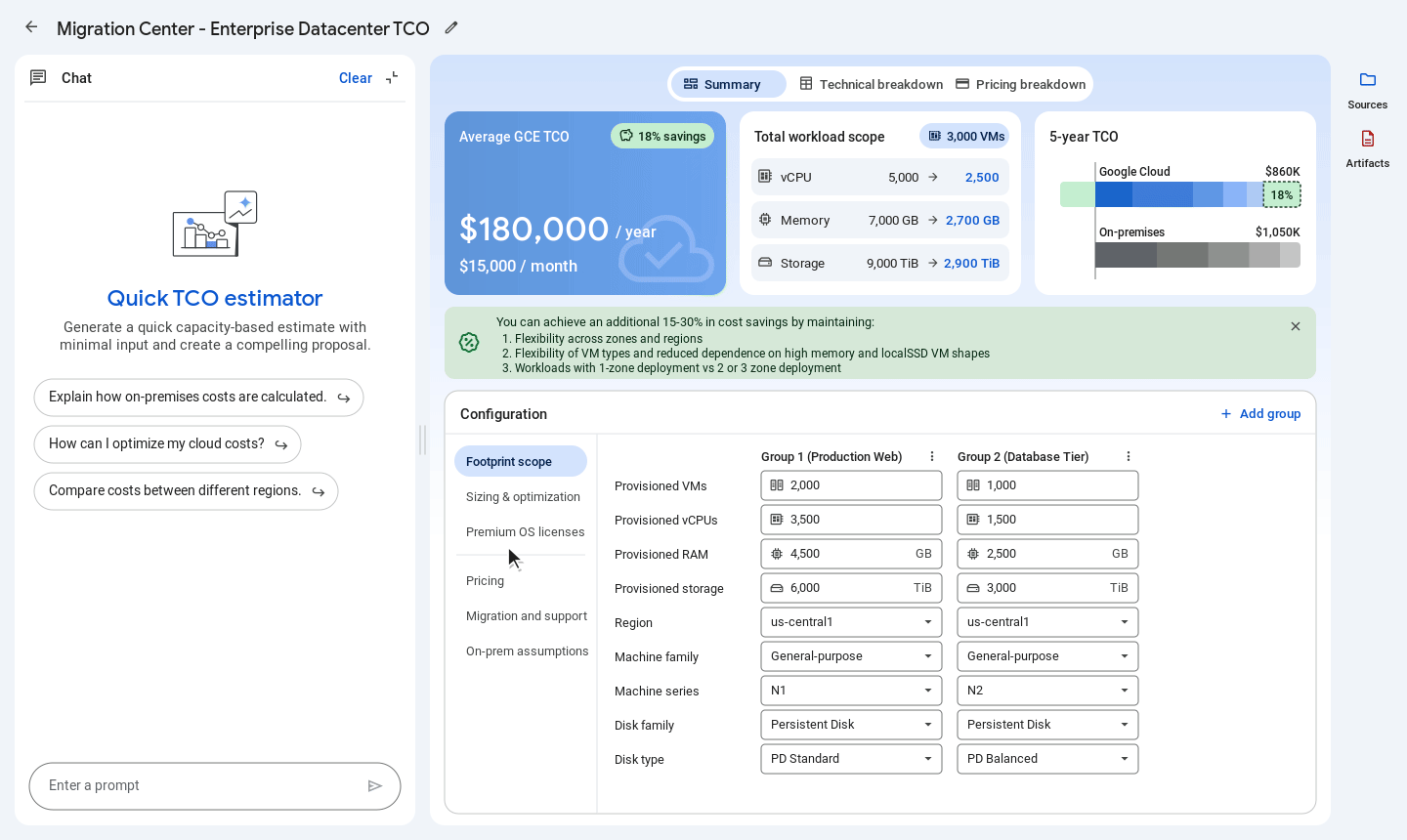Click the Storage icon in workload scope

click(765, 263)
